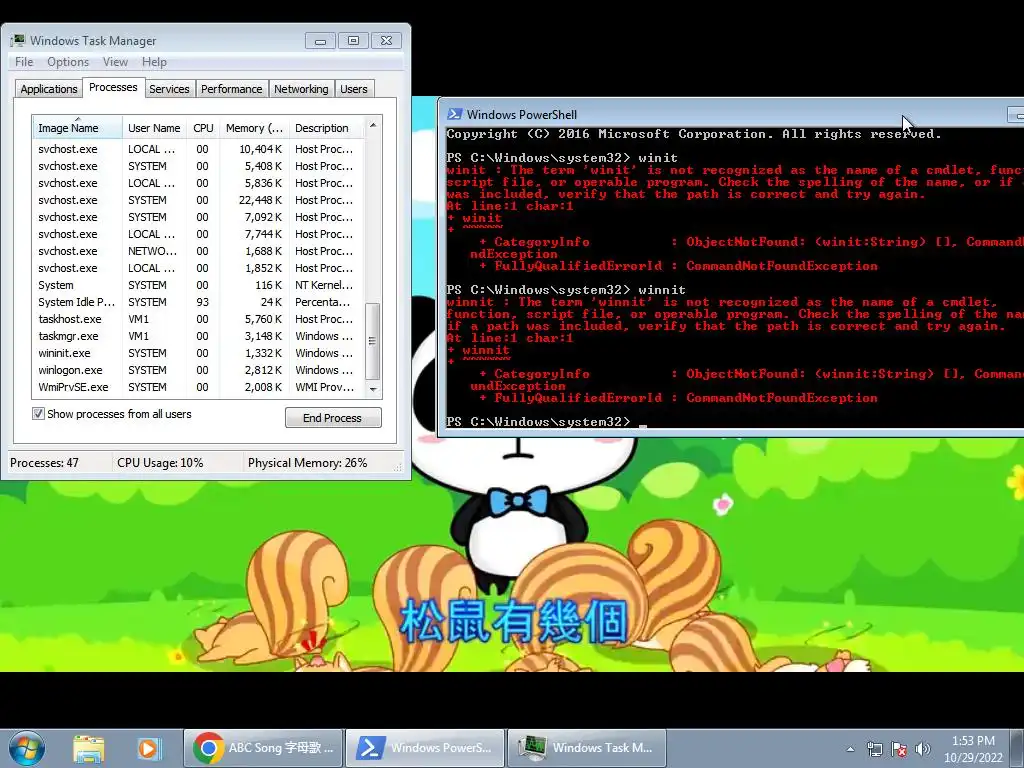This screenshot has height=768, width=1024.
Task: Select the taskhost.exe process row
Action: pos(199,319)
